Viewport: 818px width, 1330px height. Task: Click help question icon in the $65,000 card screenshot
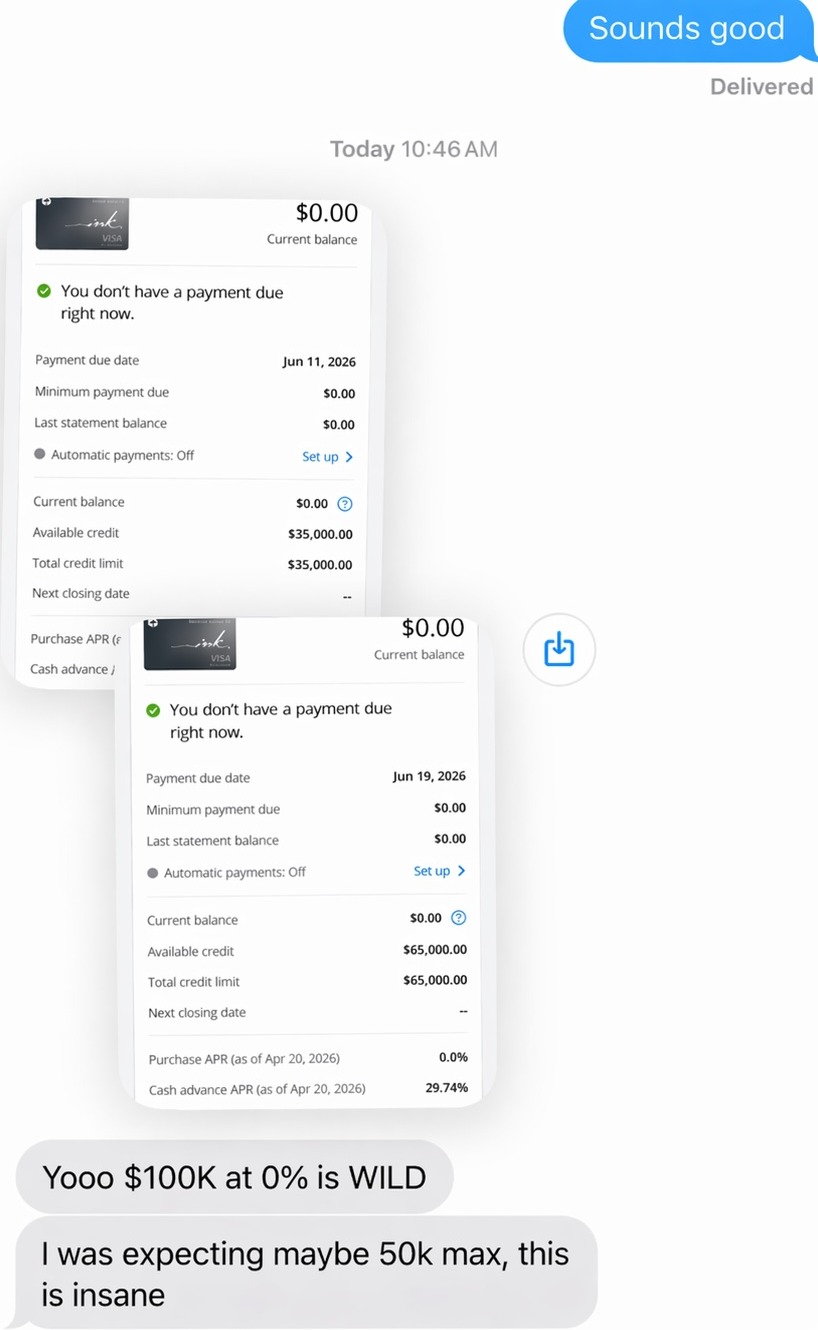(458, 918)
